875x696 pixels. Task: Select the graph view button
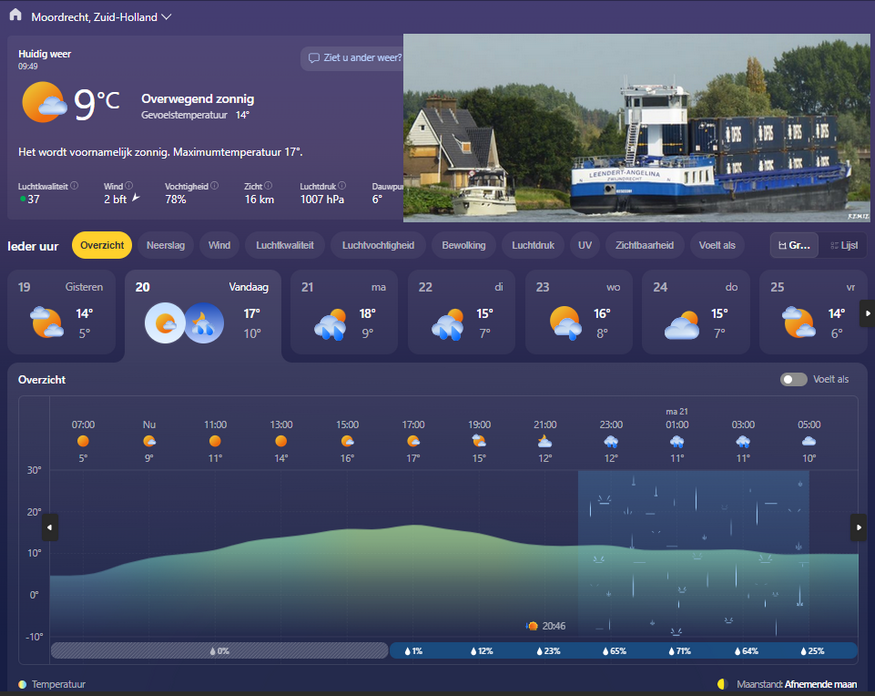pyautogui.click(x=794, y=245)
